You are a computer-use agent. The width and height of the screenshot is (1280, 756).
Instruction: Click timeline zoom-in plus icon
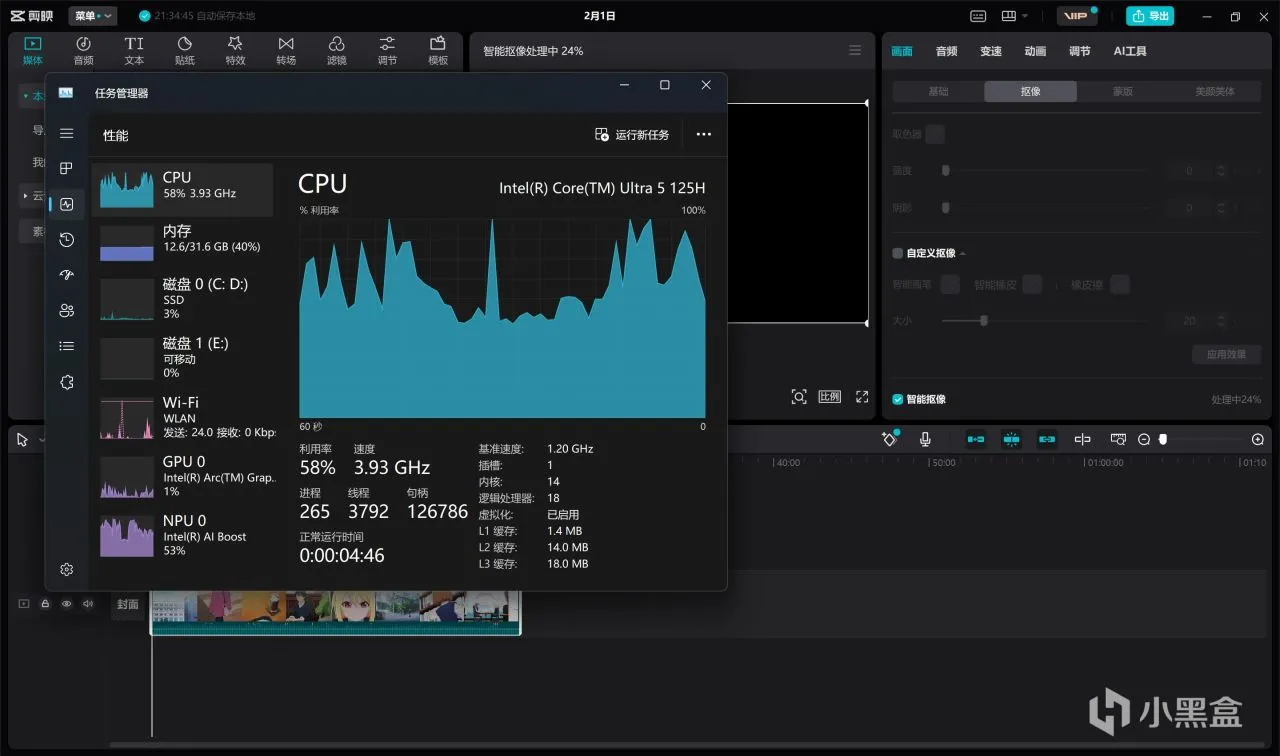point(1257,439)
